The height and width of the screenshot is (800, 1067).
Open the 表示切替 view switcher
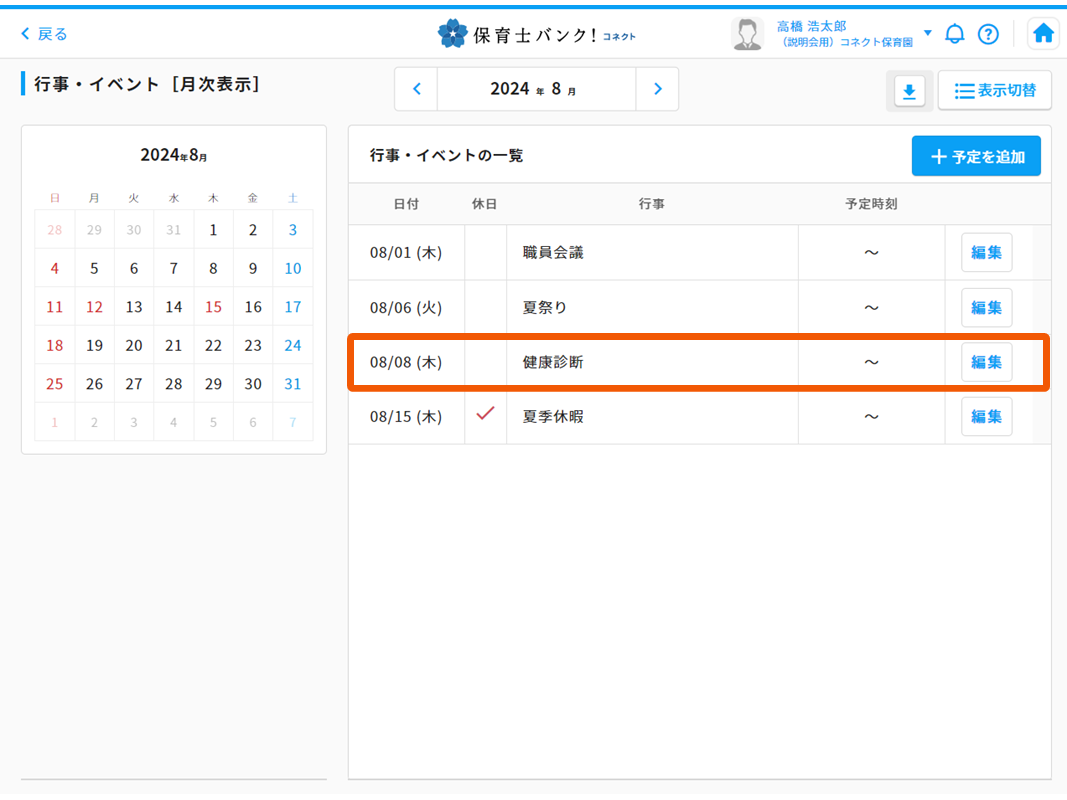point(994,91)
